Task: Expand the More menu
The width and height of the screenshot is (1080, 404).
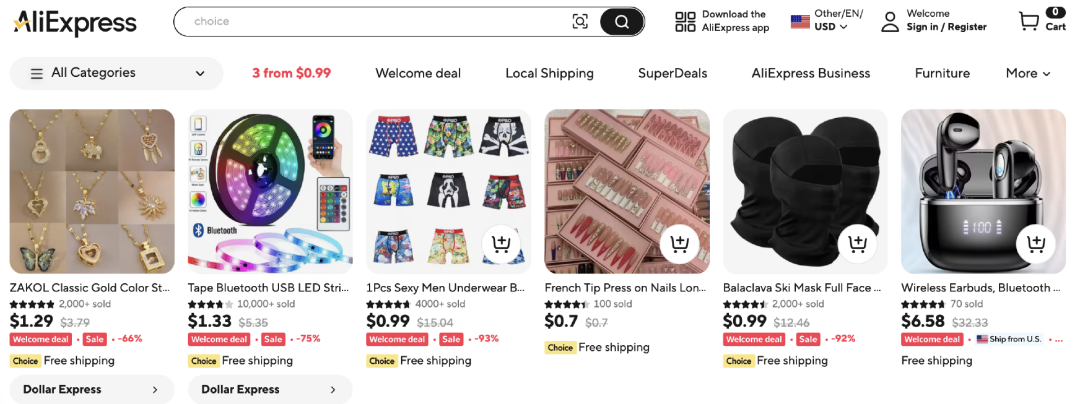Action: tap(1028, 73)
